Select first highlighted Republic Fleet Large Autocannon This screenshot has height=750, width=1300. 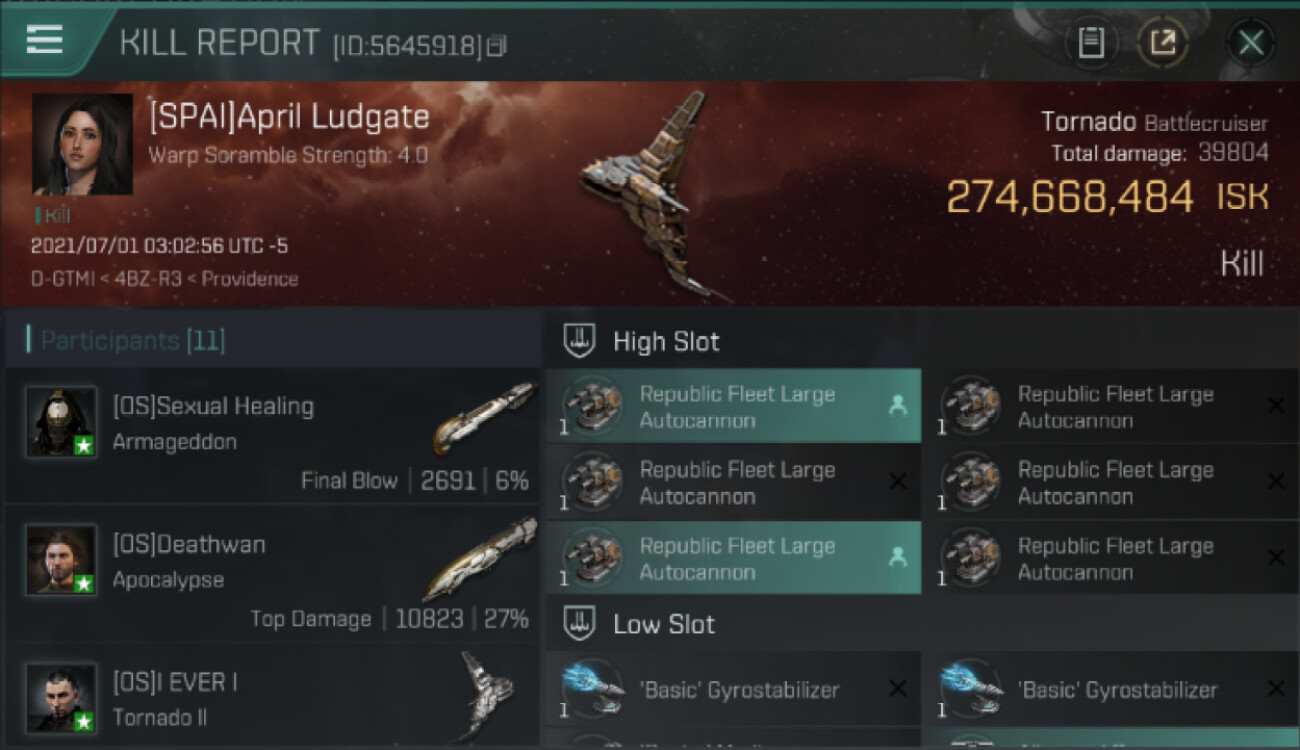pos(734,406)
